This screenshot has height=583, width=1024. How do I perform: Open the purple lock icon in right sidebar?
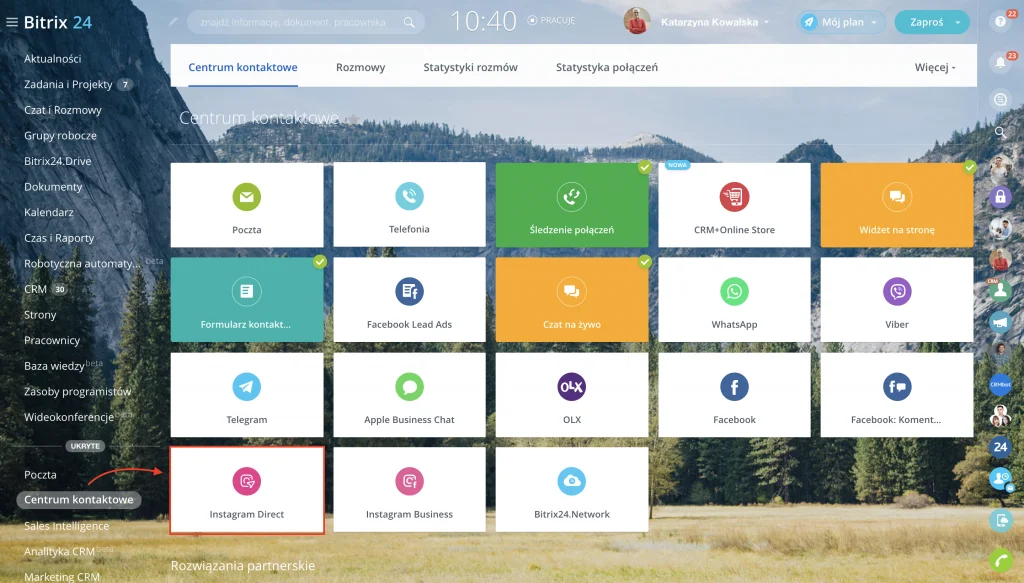tap(1000, 197)
